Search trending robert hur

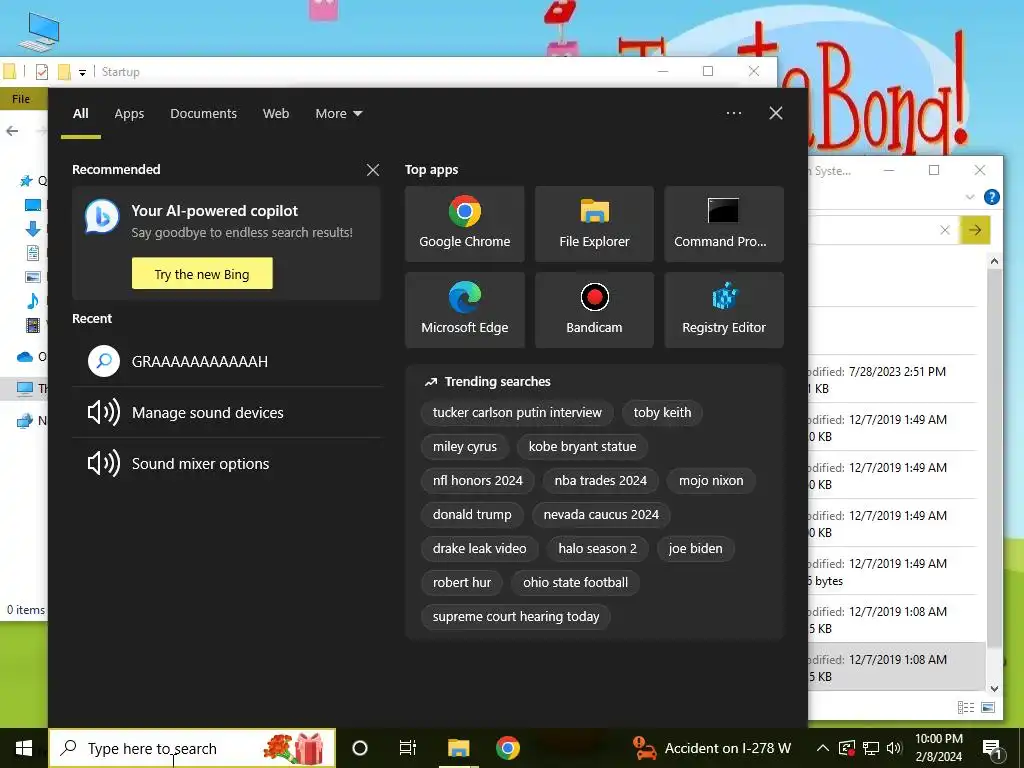[x=461, y=582]
